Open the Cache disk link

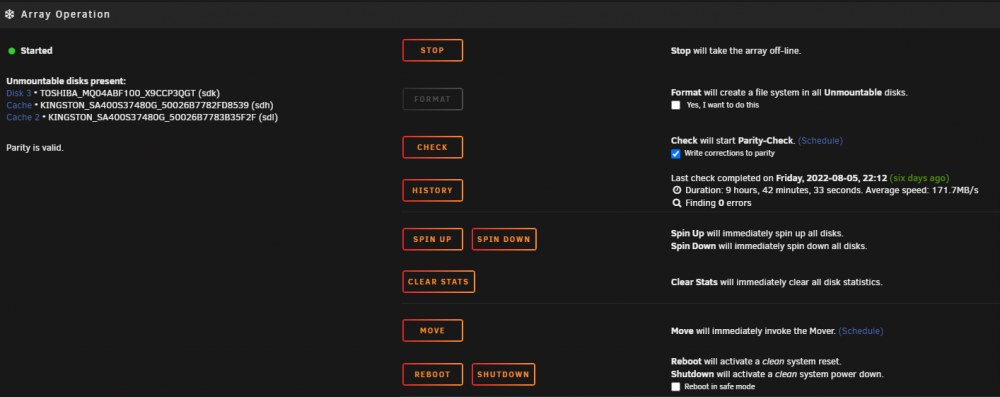(x=18, y=105)
